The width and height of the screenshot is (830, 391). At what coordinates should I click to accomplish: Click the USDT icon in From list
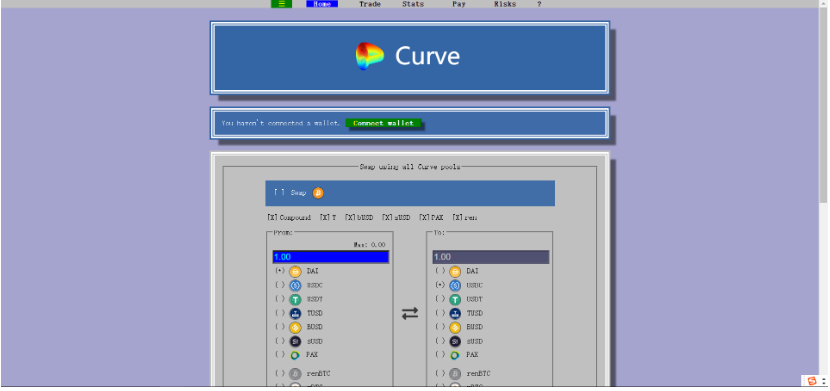(x=295, y=299)
